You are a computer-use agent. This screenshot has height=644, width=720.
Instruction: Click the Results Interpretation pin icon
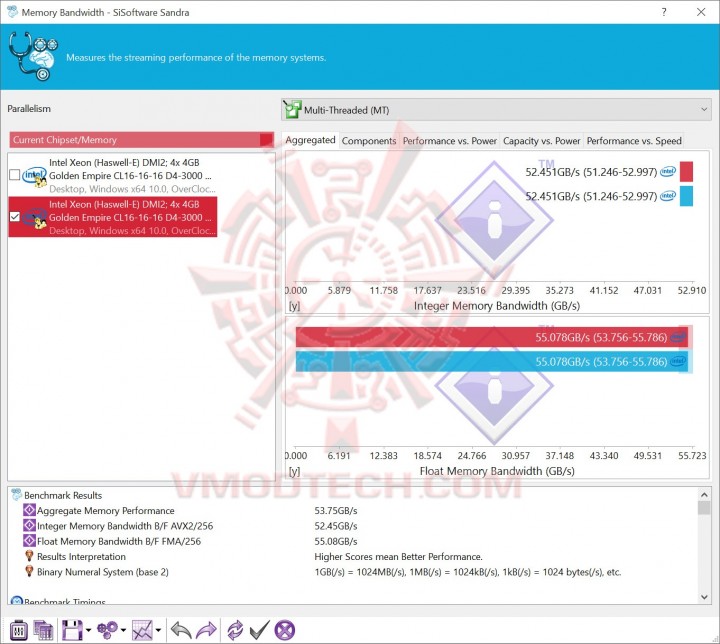29,556
